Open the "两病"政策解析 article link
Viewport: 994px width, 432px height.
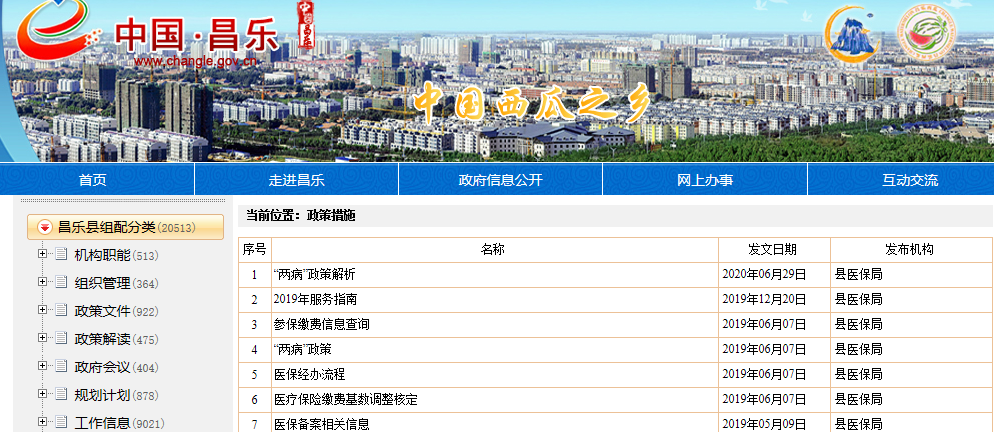pyautogui.click(x=314, y=274)
